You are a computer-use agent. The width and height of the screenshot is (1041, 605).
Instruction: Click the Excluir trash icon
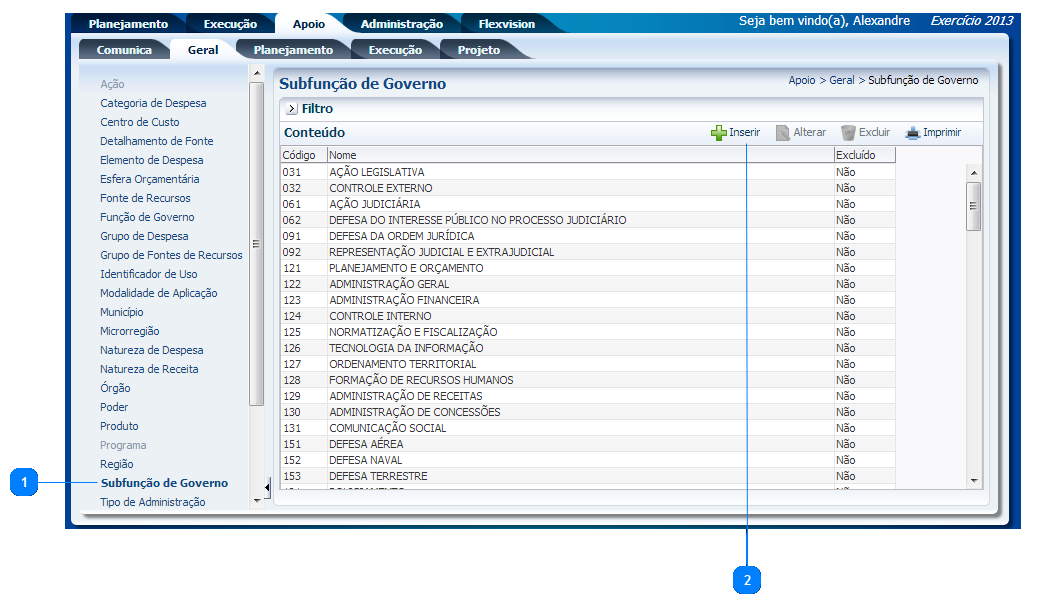point(848,133)
